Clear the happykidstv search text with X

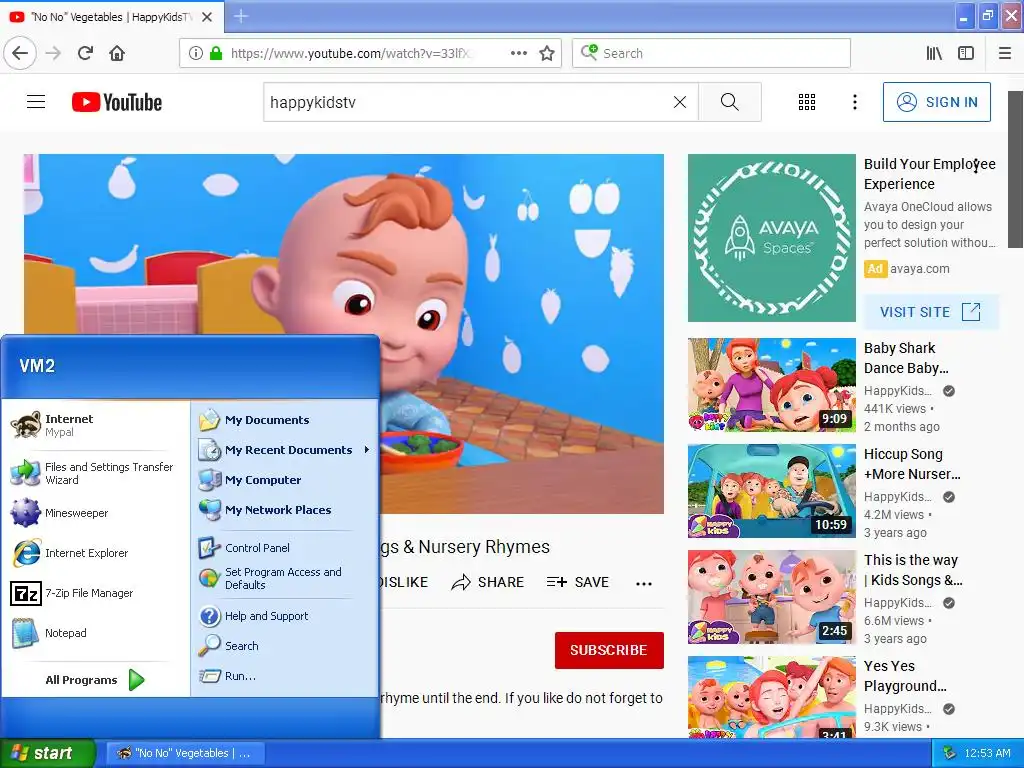click(x=680, y=102)
